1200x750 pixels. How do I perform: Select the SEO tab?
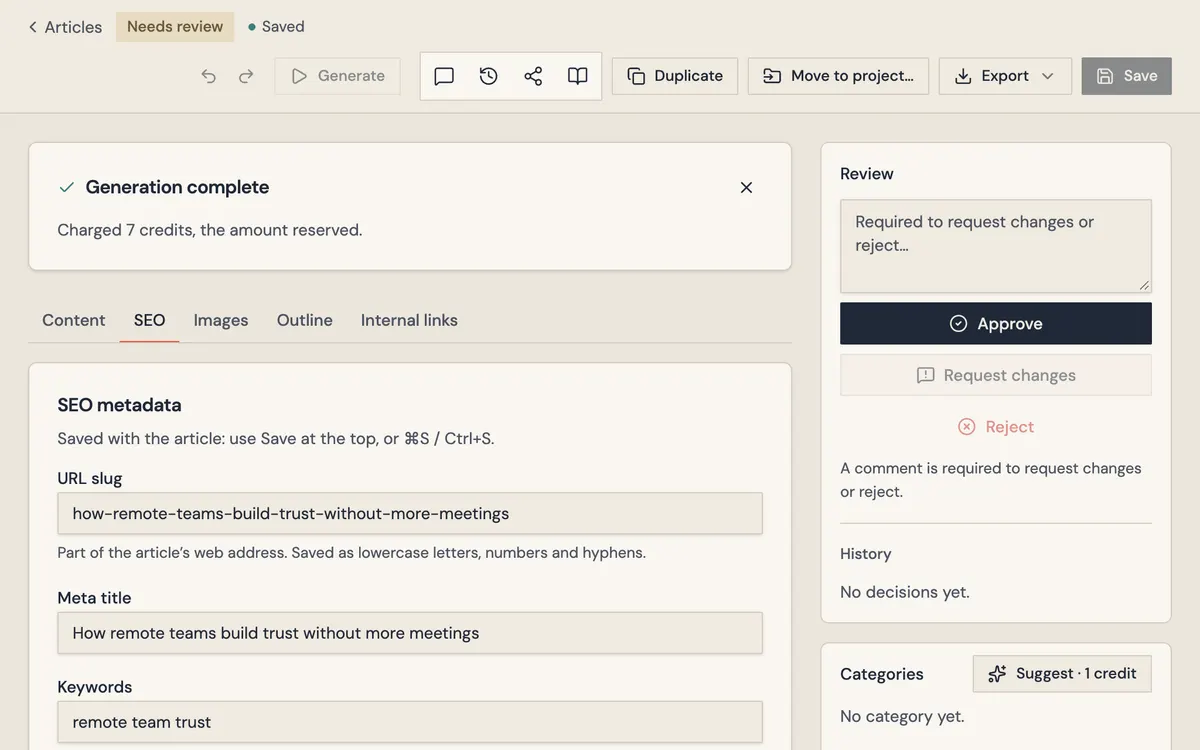coord(149,320)
